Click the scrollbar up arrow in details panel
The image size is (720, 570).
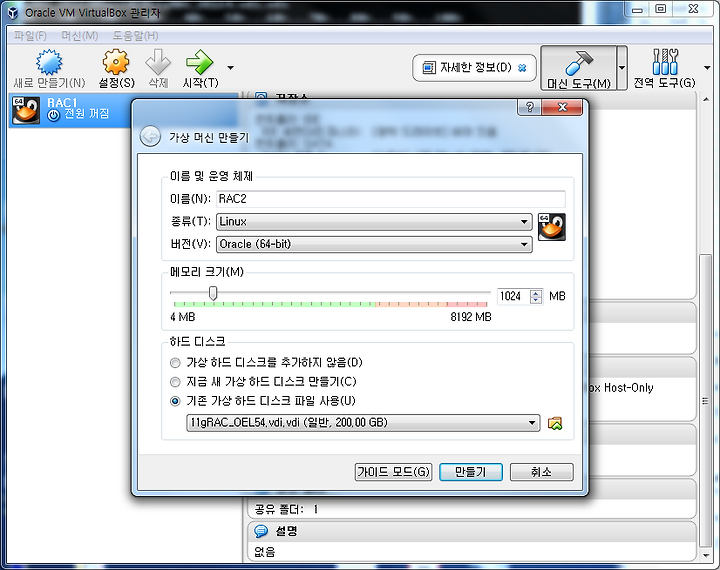[x=706, y=99]
